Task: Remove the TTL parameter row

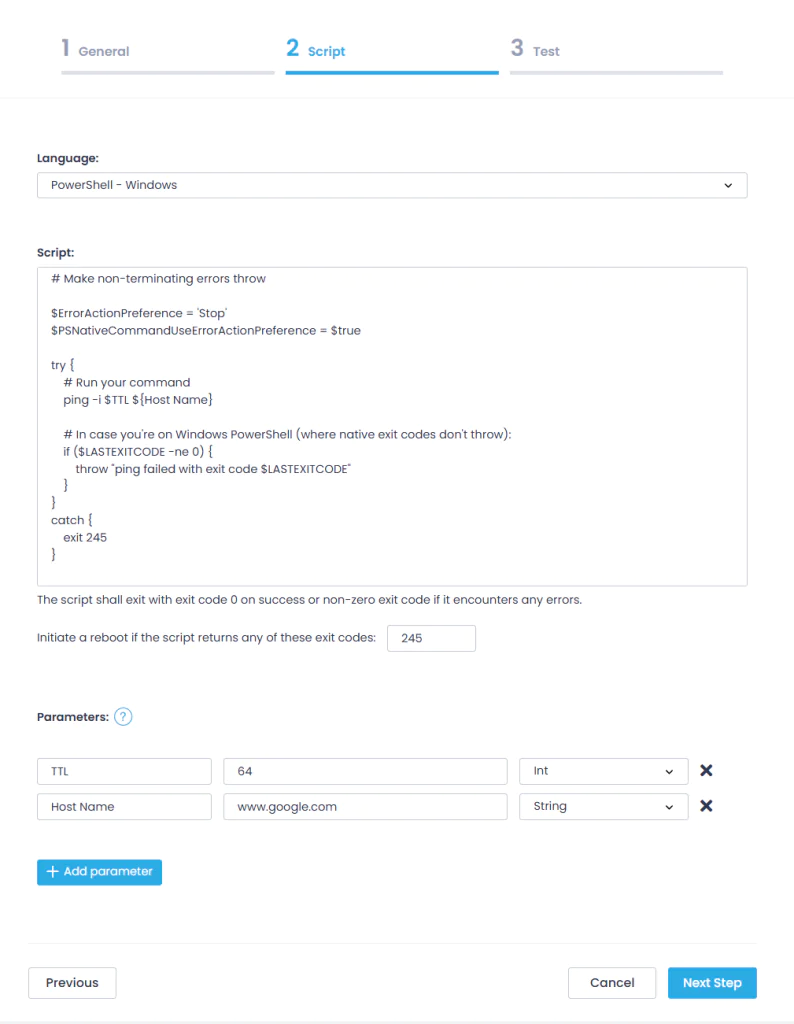Action: click(x=706, y=771)
